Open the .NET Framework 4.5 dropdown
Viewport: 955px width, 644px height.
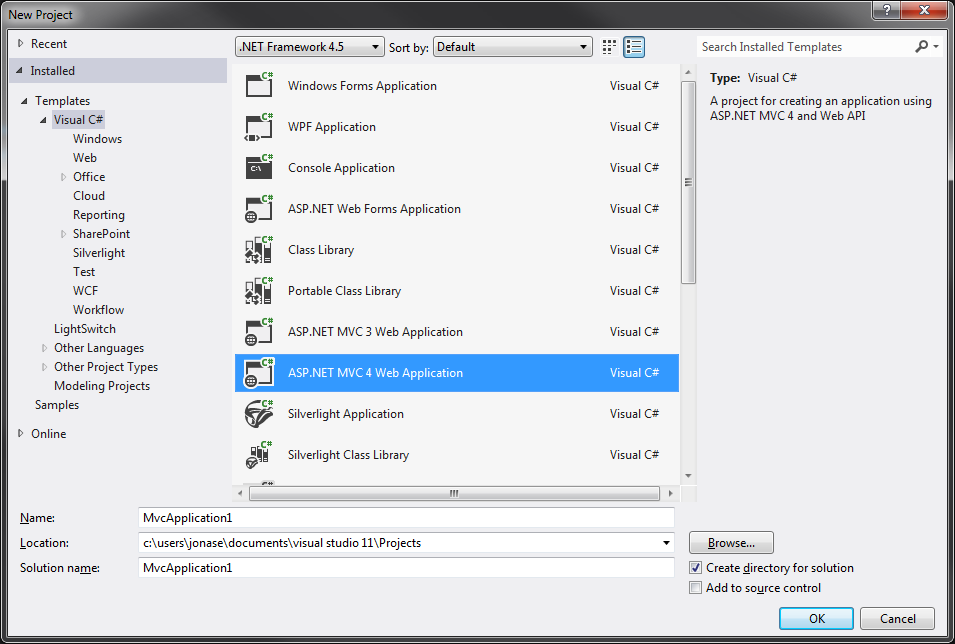pyautogui.click(x=372, y=46)
